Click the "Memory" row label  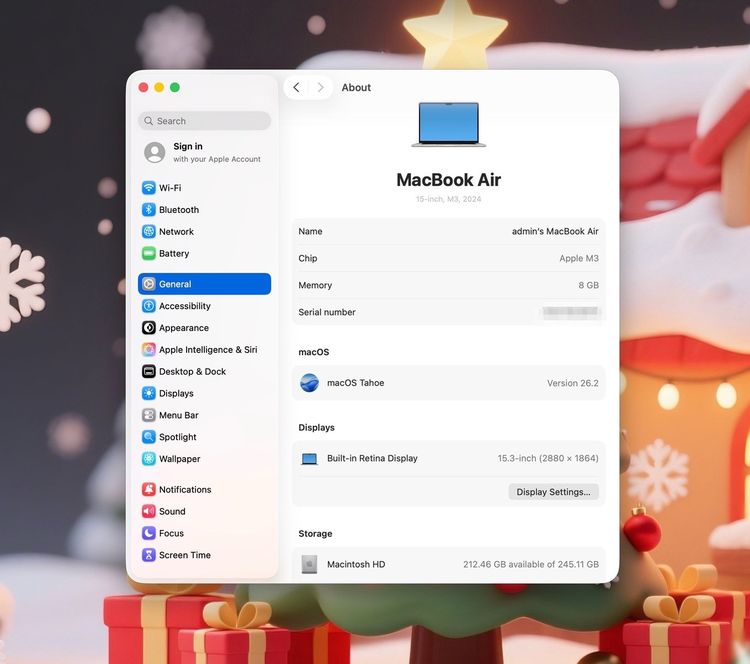click(x=315, y=285)
